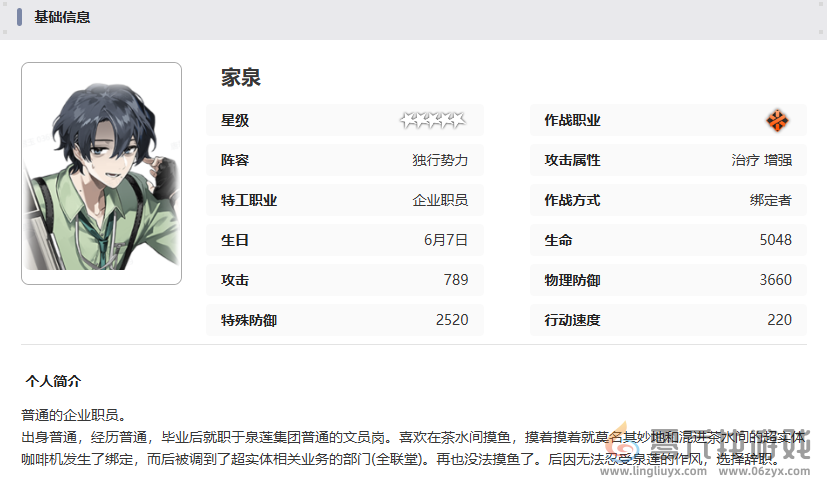Open the 家泉 character portrait
This screenshot has height=479, width=827.
tap(101, 173)
